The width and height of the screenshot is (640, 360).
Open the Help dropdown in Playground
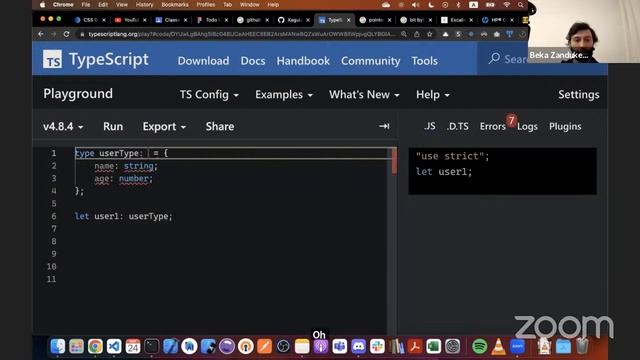[x=433, y=95]
